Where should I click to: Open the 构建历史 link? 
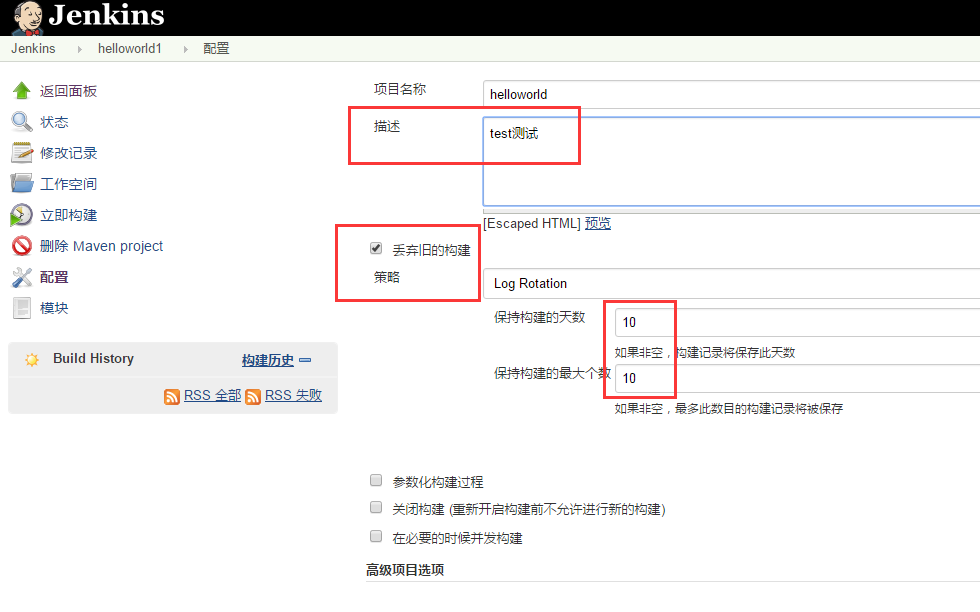[x=268, y=360]
